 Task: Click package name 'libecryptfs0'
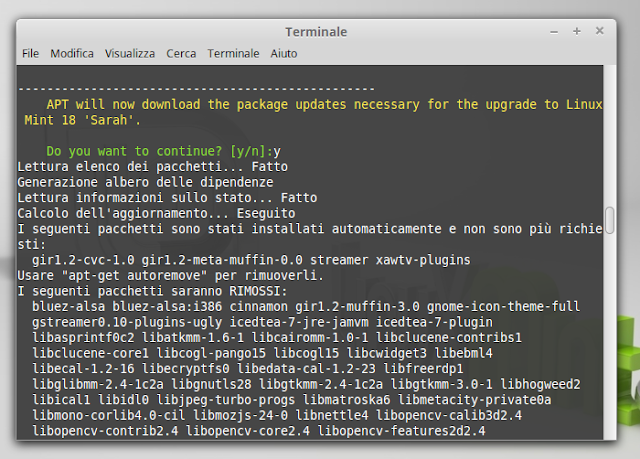(x=186, y=369)
